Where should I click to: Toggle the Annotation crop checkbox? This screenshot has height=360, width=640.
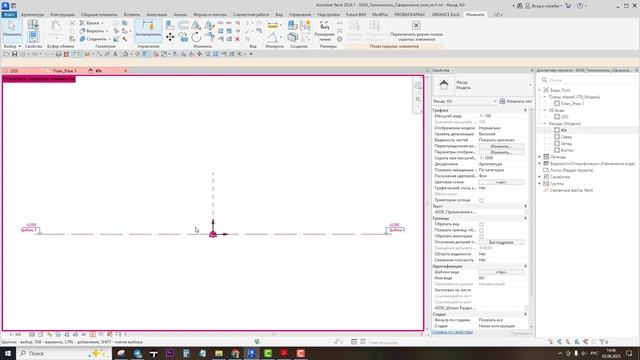pyautogui.click(x=481, y=236)
